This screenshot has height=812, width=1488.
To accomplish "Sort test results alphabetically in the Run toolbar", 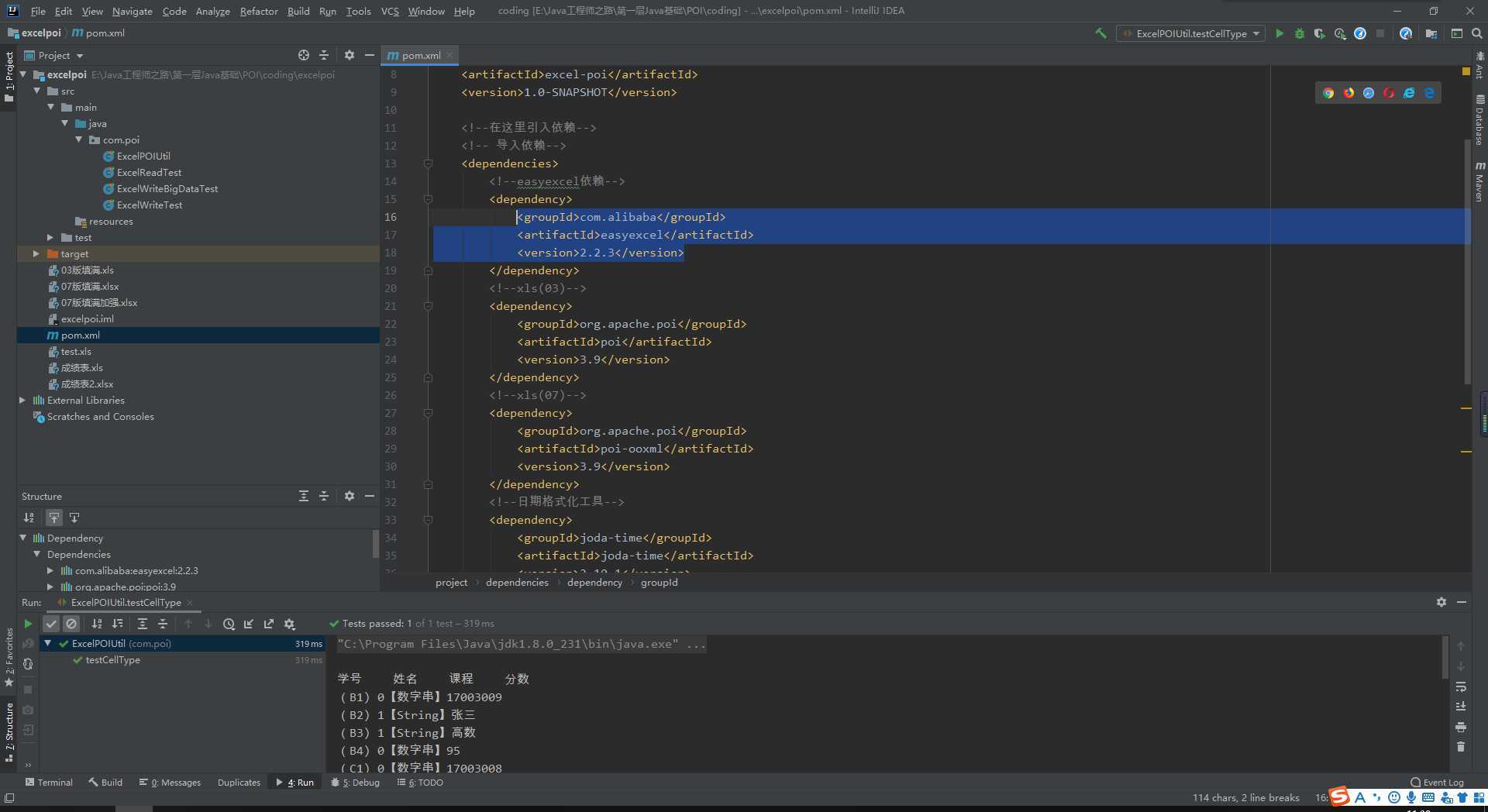I will (97, 624).
